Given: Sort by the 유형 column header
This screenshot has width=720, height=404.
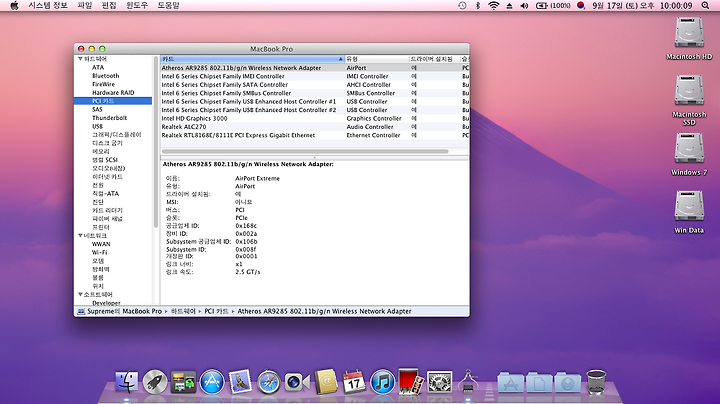Looking at the screenshot, I should [x=377, y=59].
